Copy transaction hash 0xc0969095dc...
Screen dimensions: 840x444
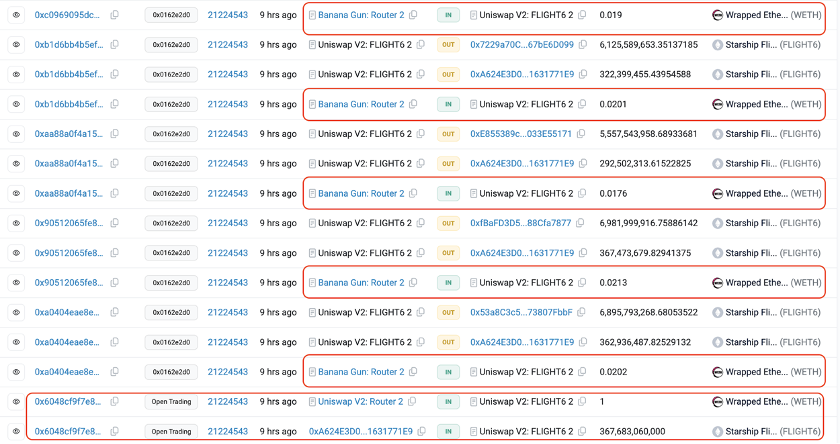(114, 15)
